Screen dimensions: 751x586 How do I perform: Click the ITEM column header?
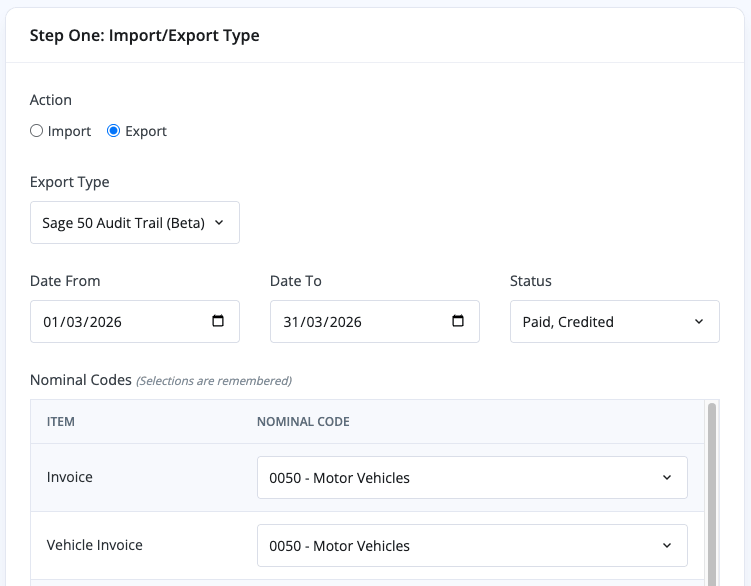tap(61, 422)
